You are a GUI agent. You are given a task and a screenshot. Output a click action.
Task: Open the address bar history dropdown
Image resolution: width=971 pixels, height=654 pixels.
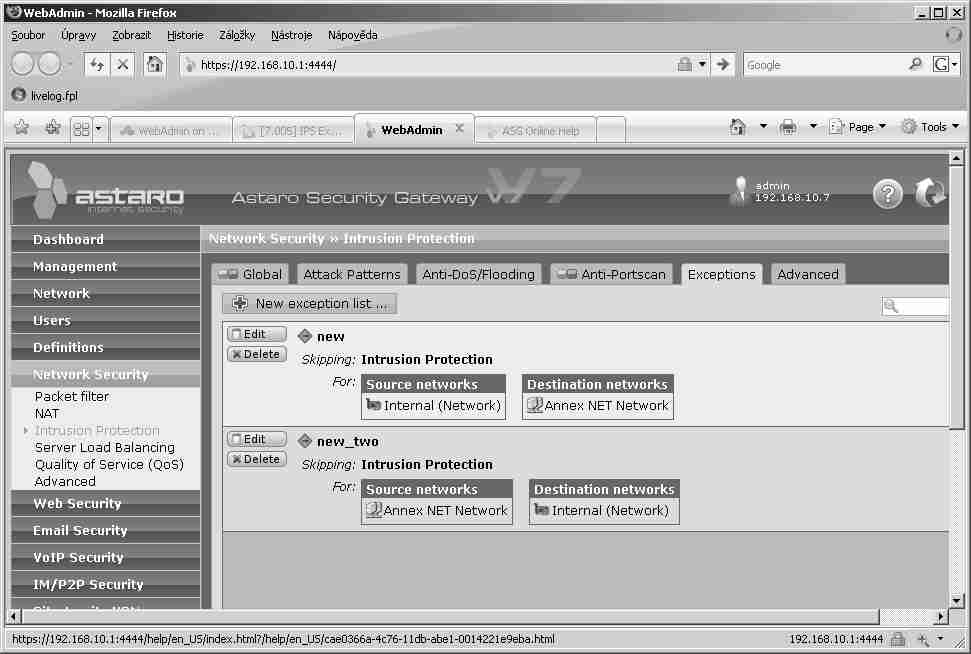click(x=702, y=64)
